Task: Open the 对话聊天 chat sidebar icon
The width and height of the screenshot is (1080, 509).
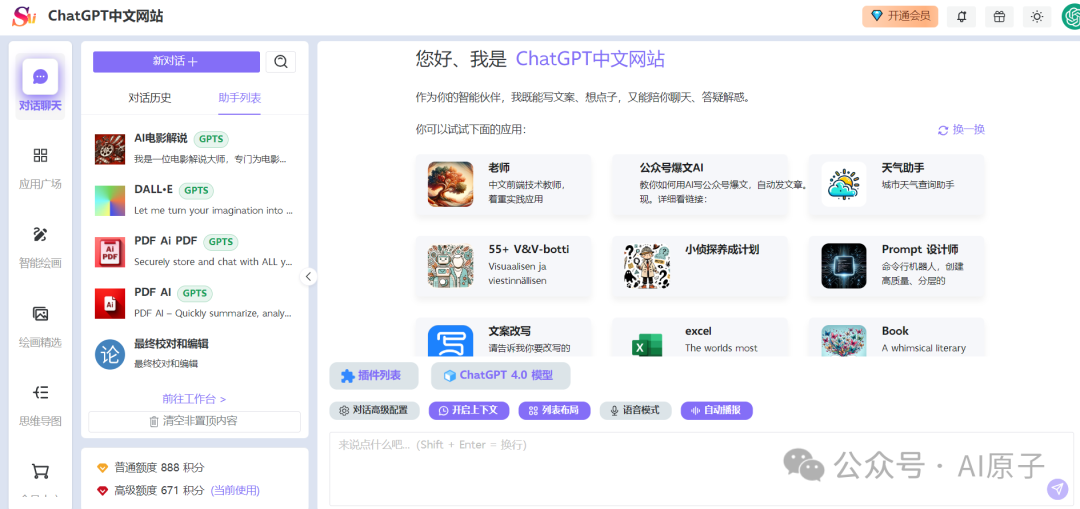Action: pos(40,76)
